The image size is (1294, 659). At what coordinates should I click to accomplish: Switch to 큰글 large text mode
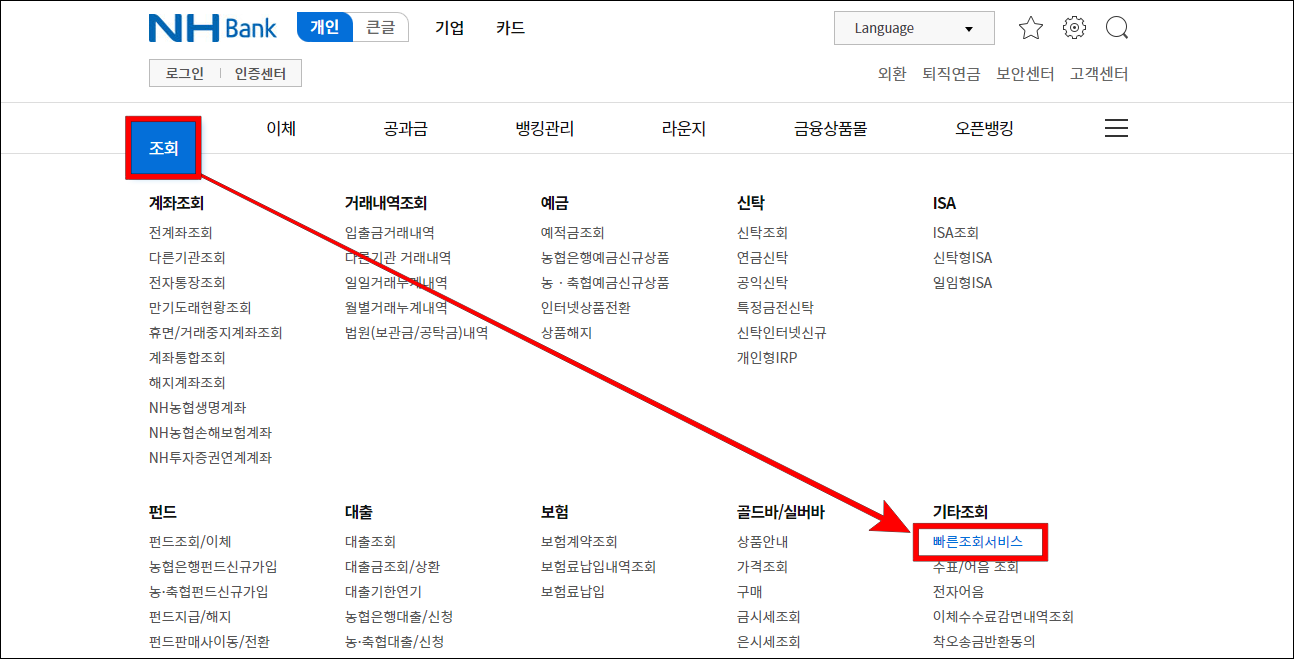(380, 27)
